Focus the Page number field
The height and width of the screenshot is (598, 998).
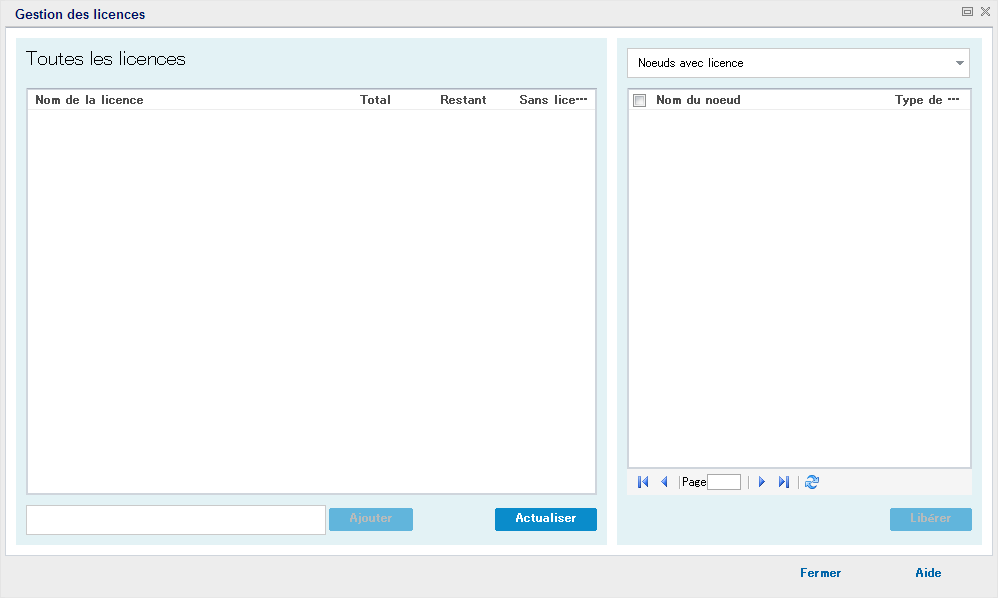pos(724,482)
